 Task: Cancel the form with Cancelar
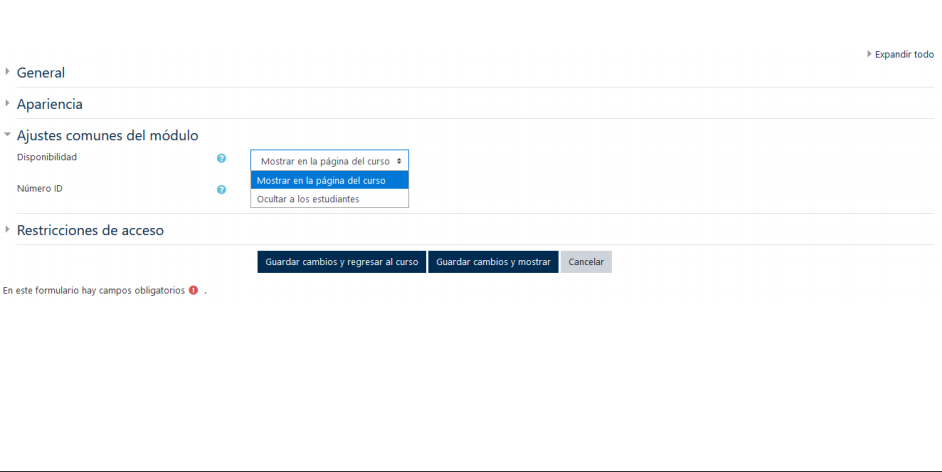[x=586, y=262]
